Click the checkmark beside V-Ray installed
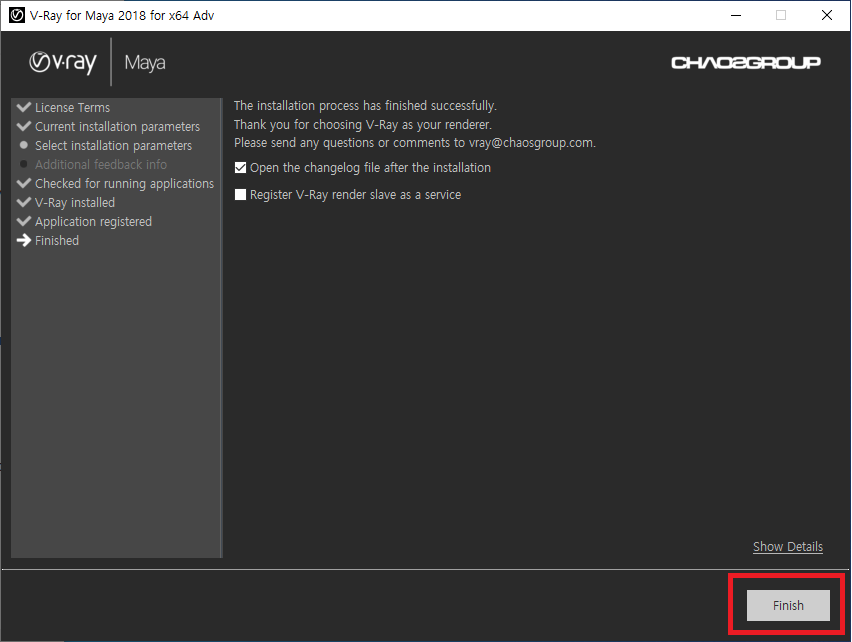852x642 pixels. click(24, 202)
